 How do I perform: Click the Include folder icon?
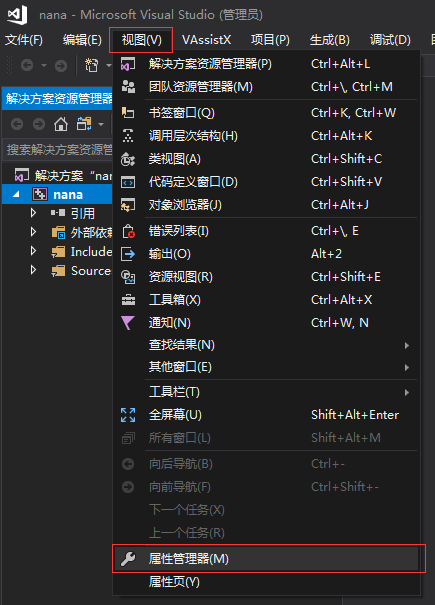(58, 252)
